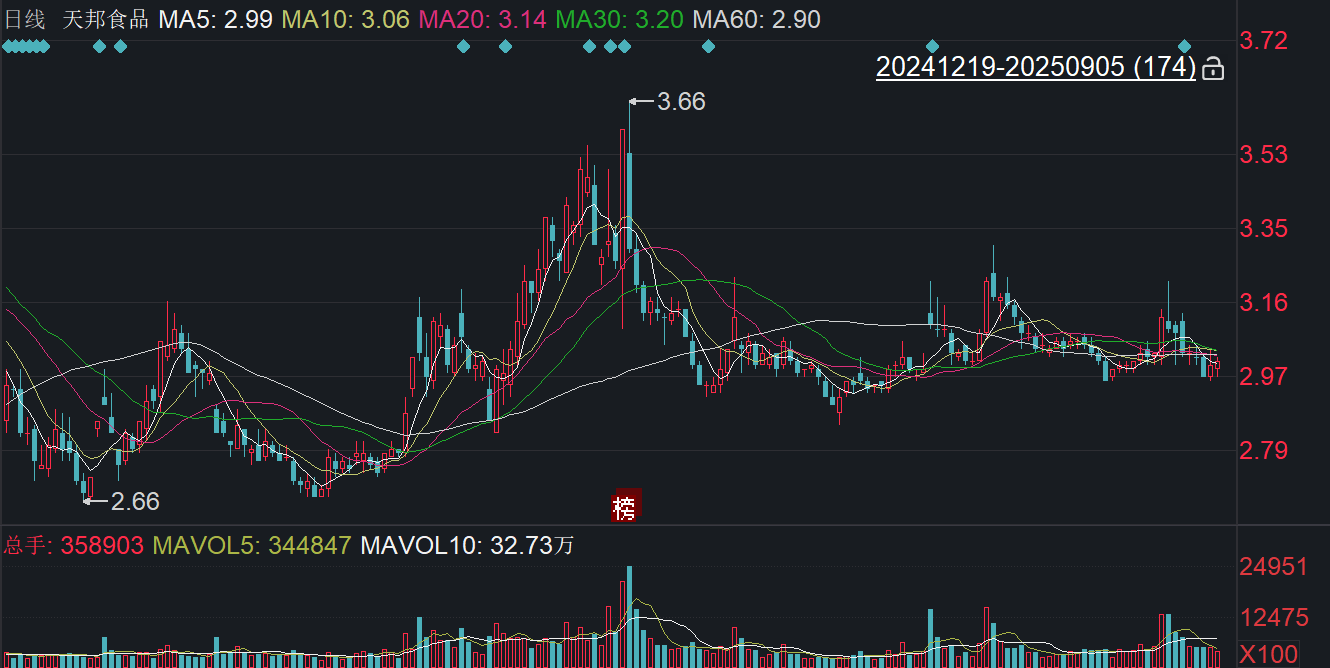The image size is (1330, 668).
Task: Click the diamond marker below the MA60 label
Action: pyautogui.click(x=708, y=46)
